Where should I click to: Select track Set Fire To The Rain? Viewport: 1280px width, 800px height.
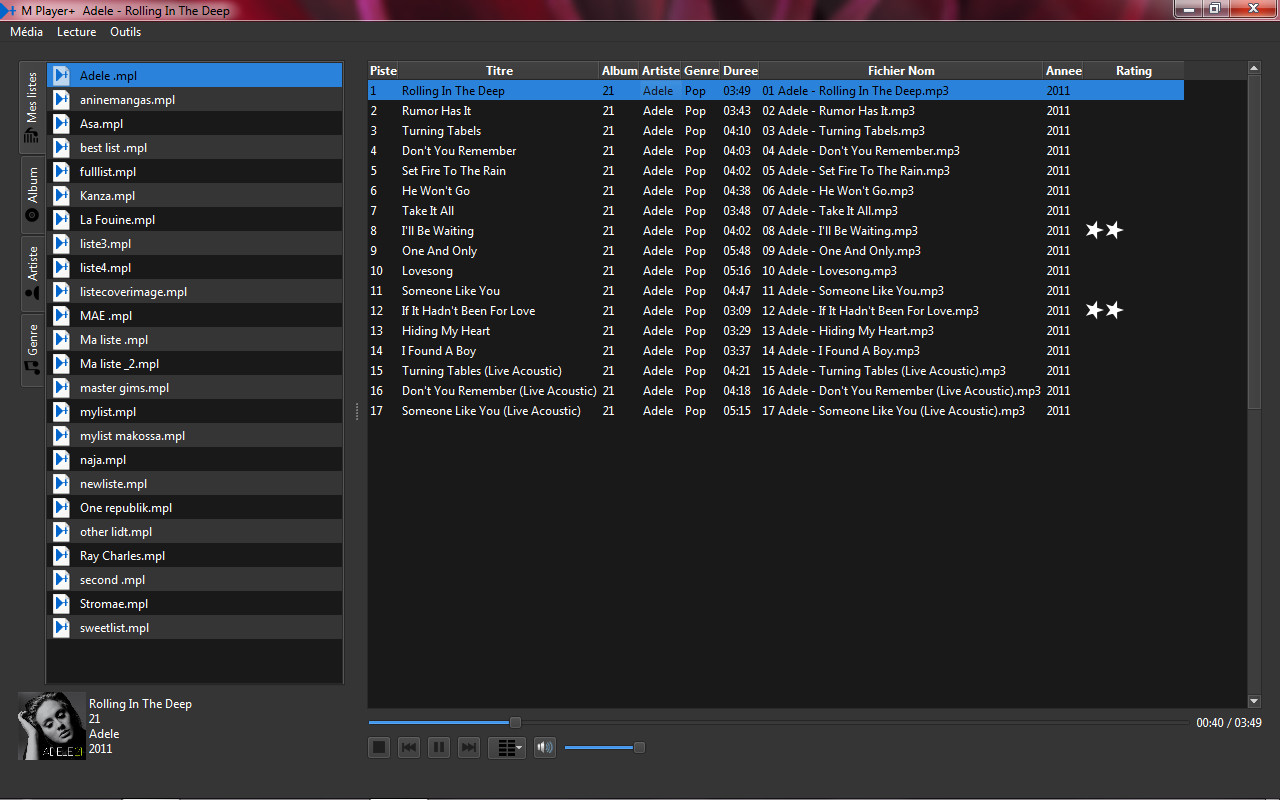coord(776,171)
